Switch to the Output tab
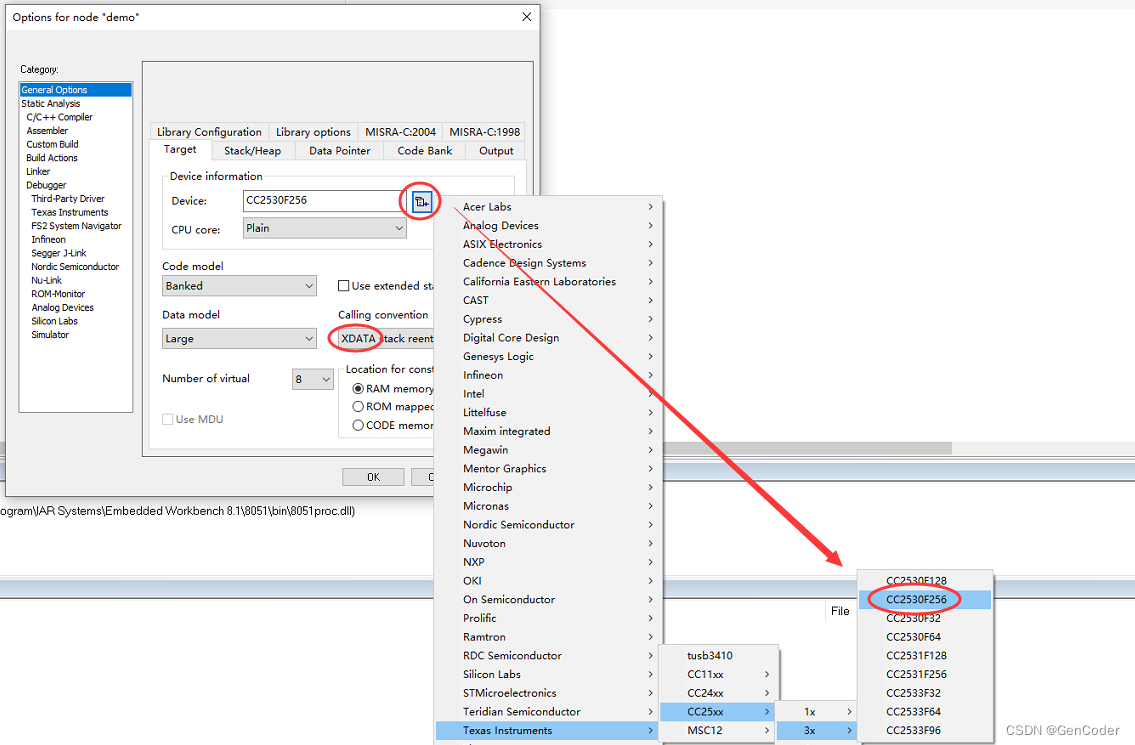The height and width of the screenshot is (745, 1135). [496, 151]
